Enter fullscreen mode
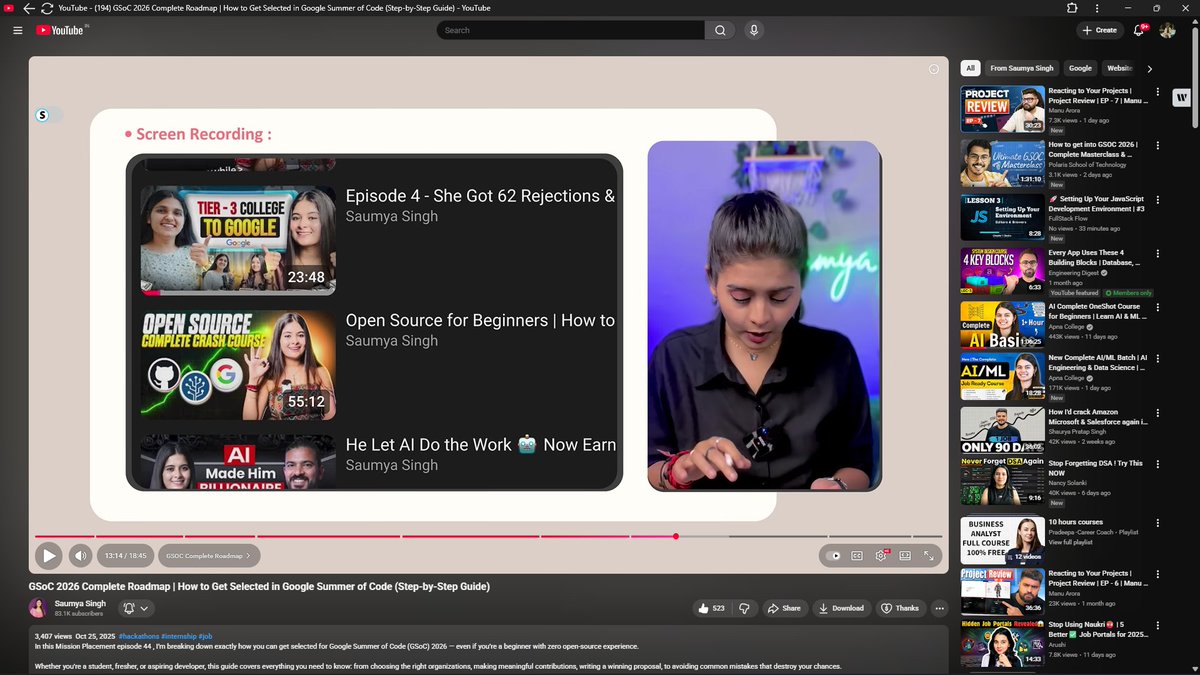Screen dimensions: 1200x675 click(x=928, y=555)
